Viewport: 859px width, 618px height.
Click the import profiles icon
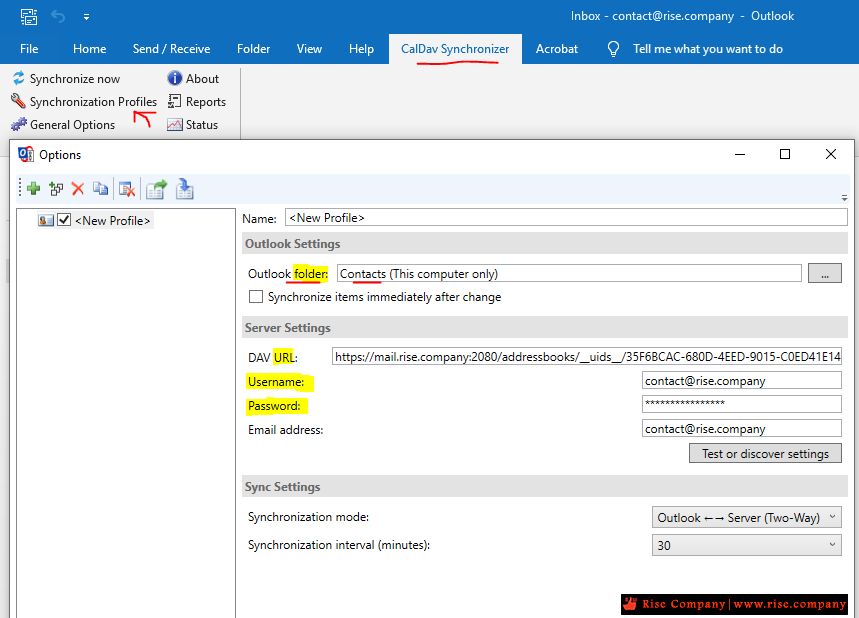(x=184, y=188)
